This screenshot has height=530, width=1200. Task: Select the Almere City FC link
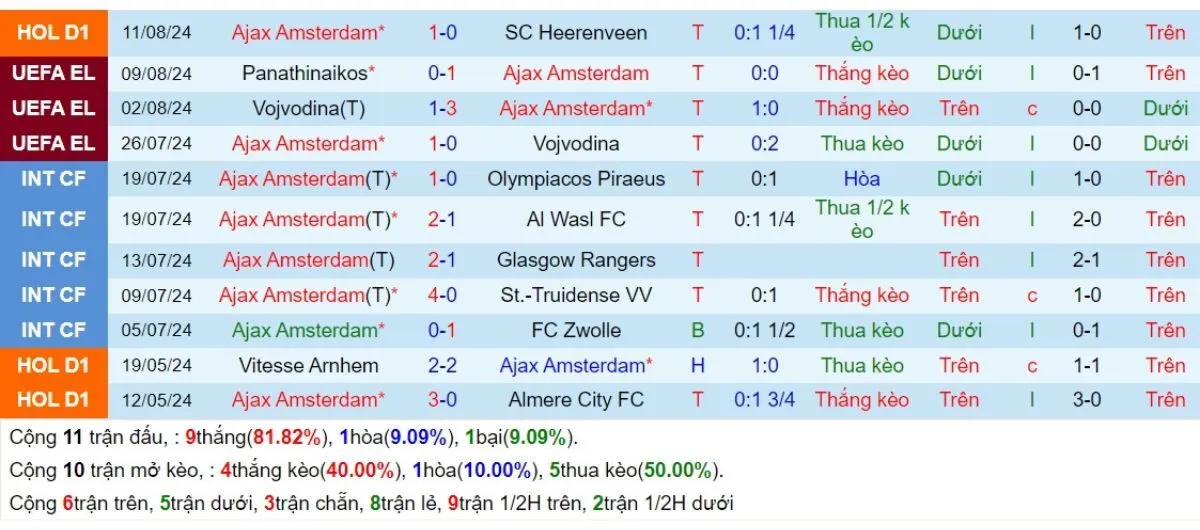(x=575, y=400)
